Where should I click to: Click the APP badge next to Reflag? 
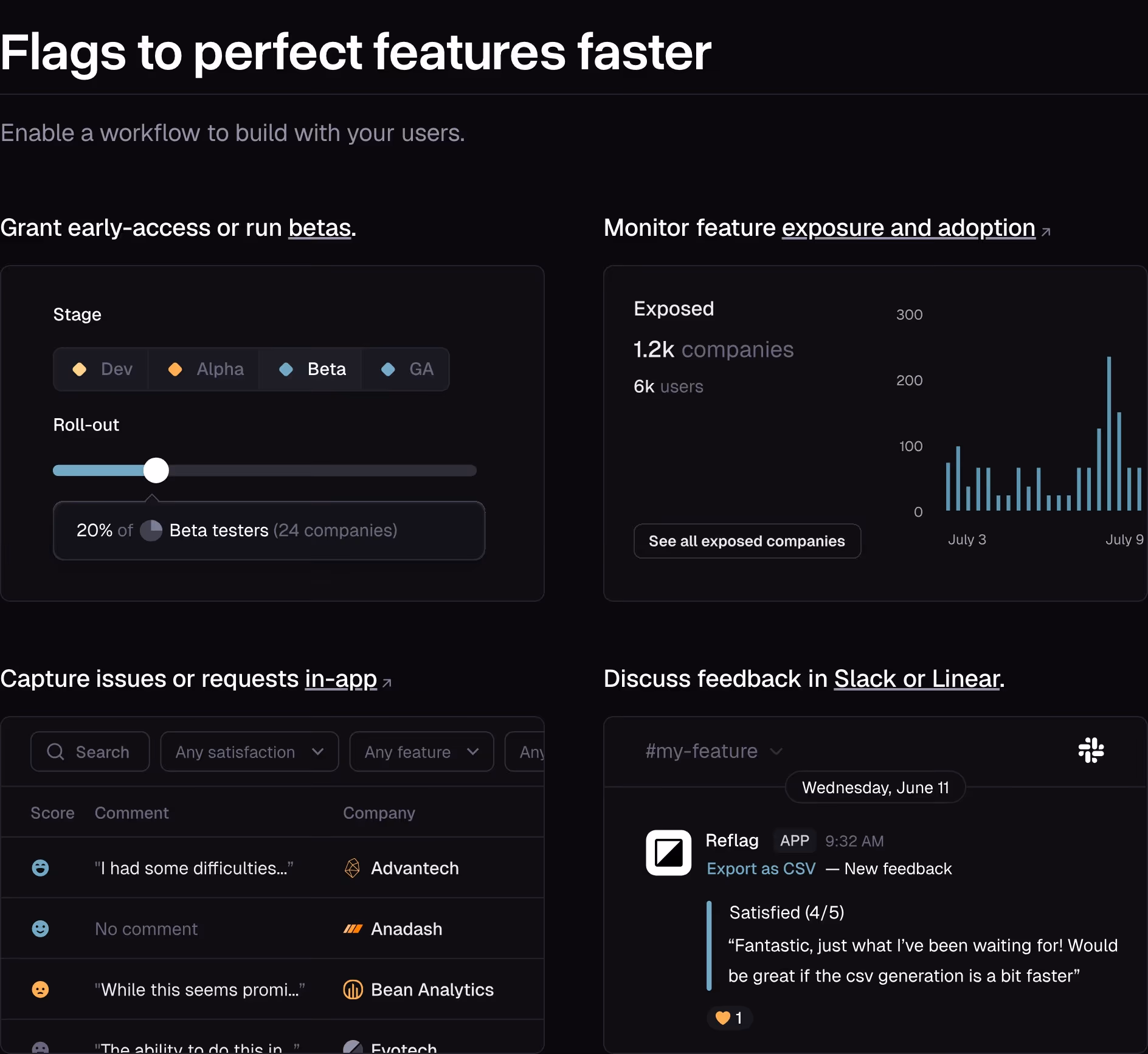[x=794, y=841]
